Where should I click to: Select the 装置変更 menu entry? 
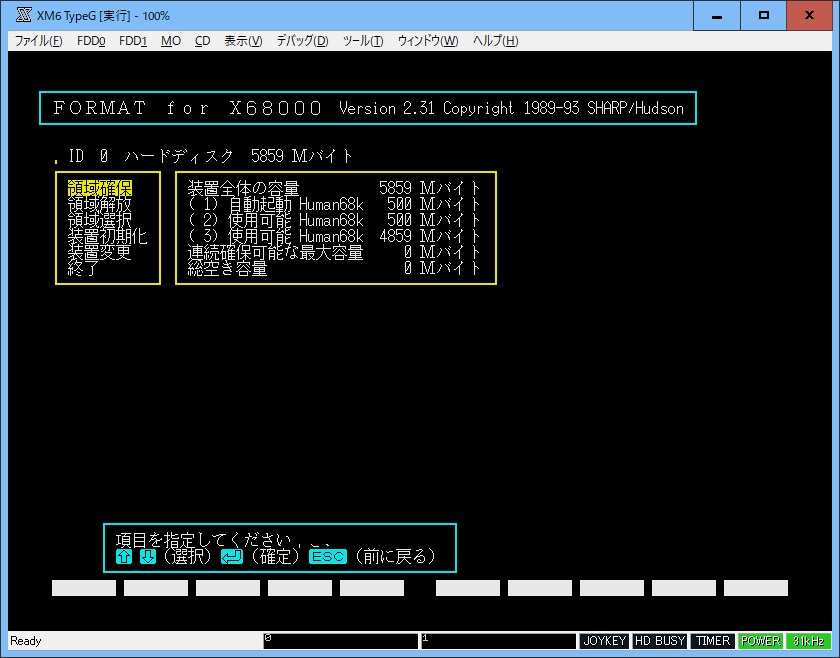[100, 252]
